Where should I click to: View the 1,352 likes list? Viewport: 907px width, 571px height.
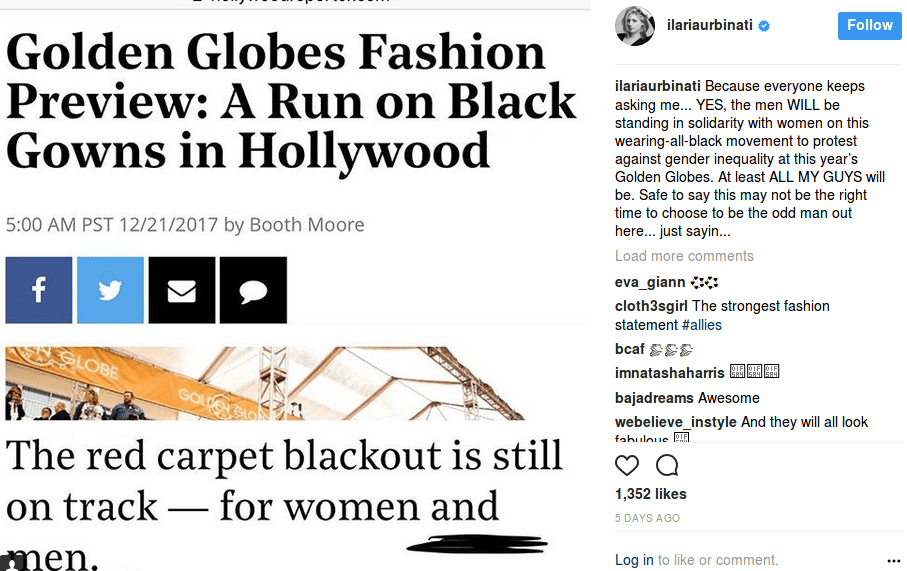649,494
